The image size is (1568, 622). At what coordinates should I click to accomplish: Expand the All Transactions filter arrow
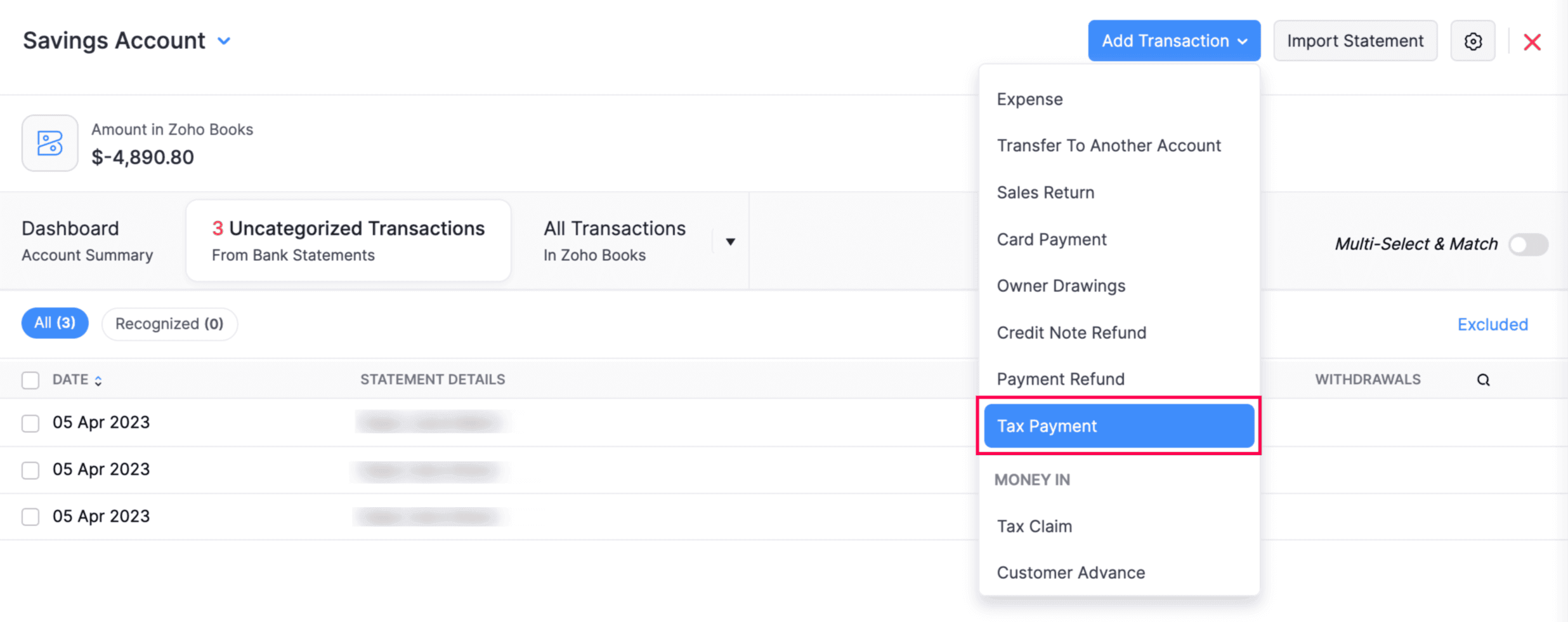tap(731, 241)
